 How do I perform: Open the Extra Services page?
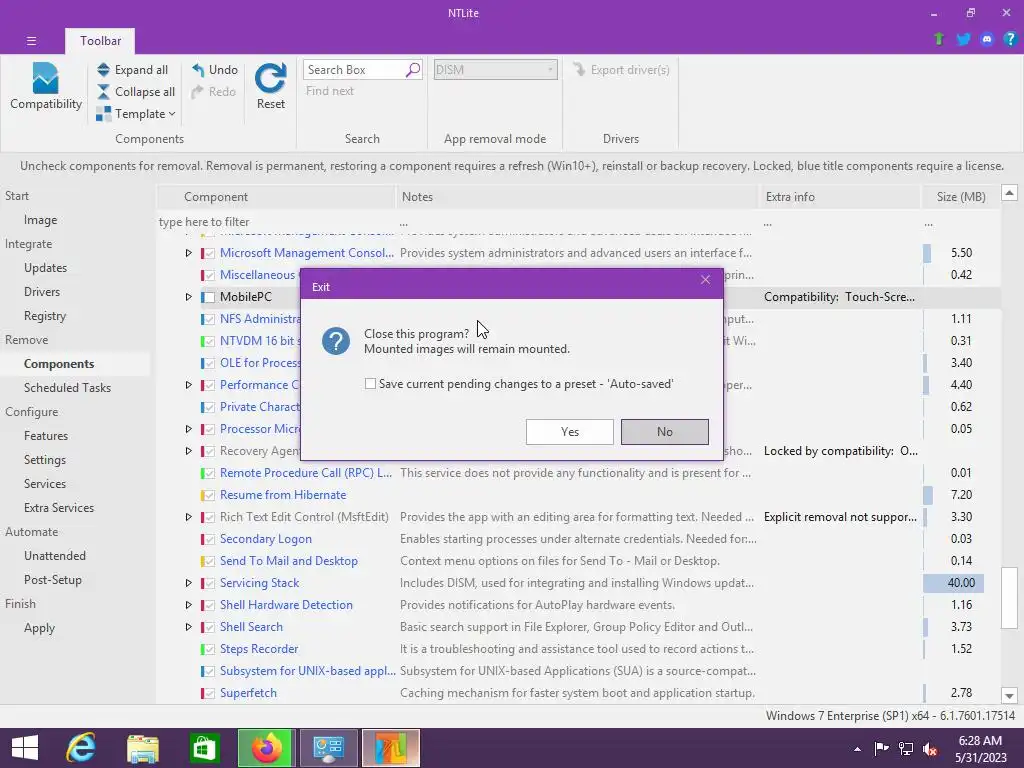(59, 508)
